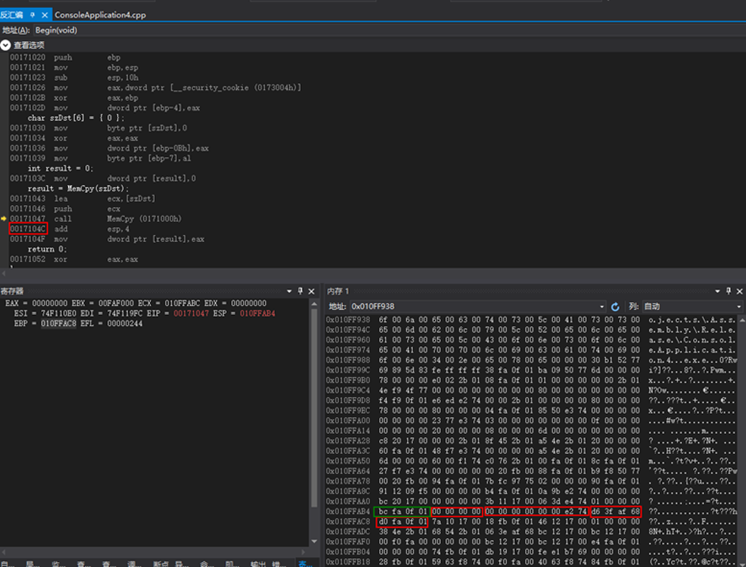Select source line int result = 0;

60,168
